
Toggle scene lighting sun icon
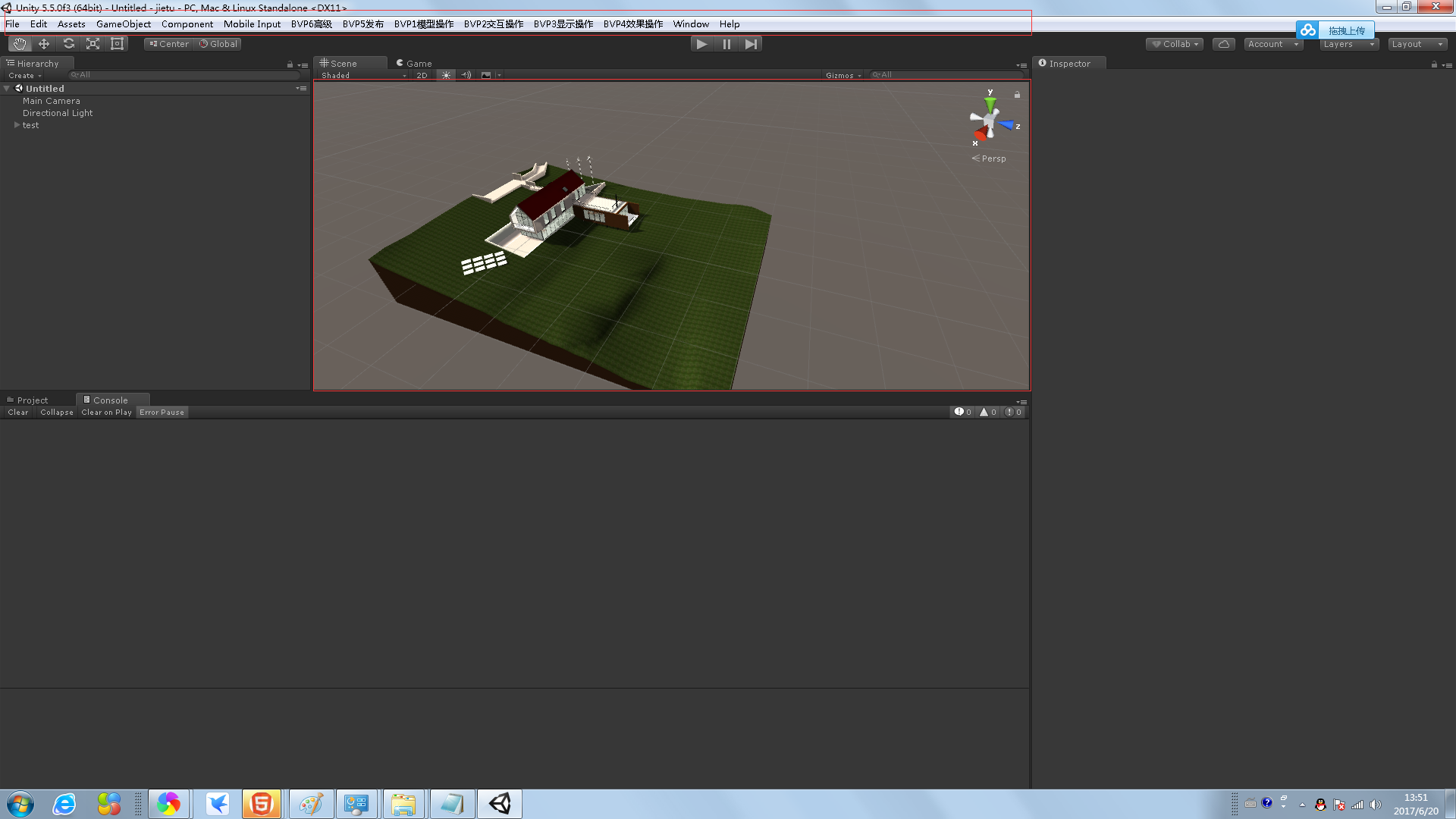click(x=446, y=75)
